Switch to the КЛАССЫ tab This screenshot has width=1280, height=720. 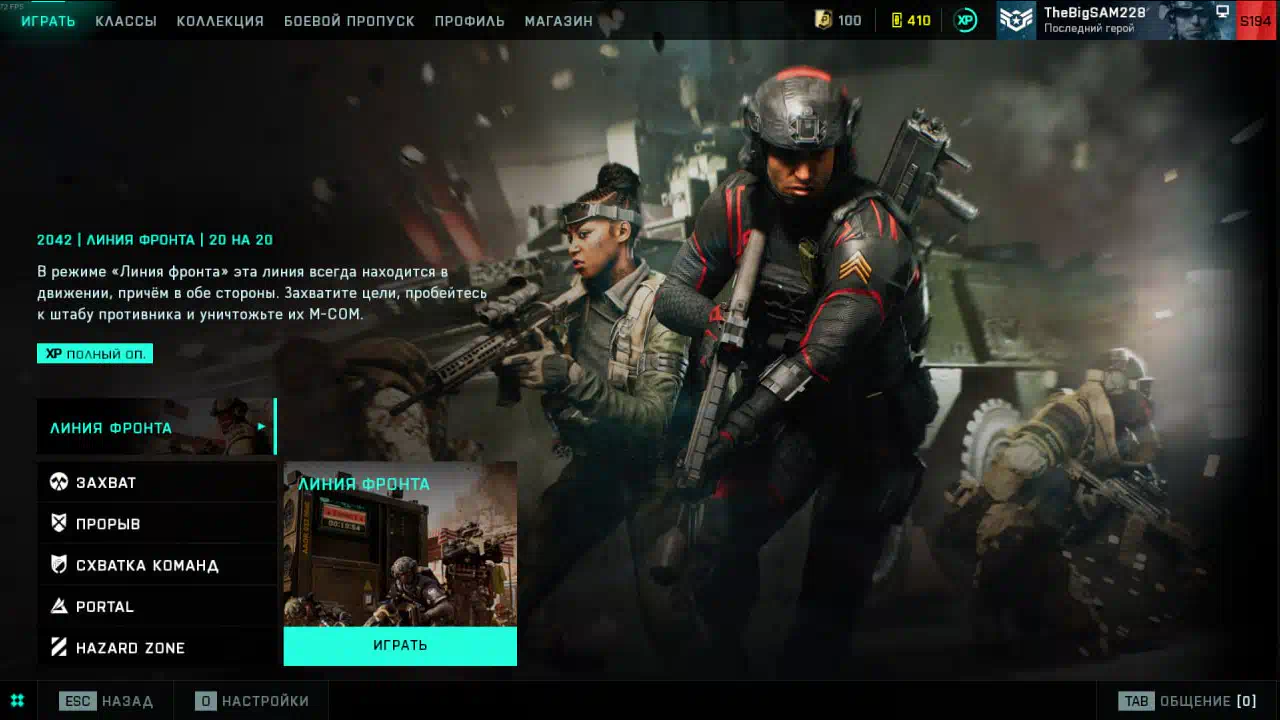pyautogui.click(x=126, y=21)
